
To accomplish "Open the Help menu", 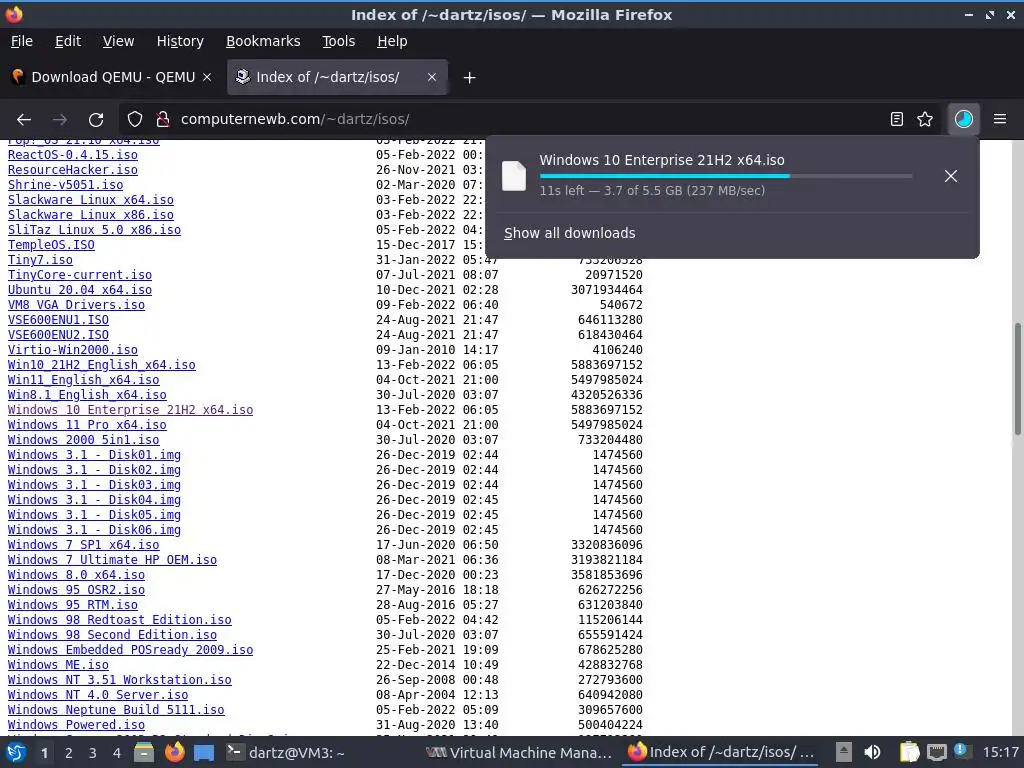I will click(x=392, y=41).
